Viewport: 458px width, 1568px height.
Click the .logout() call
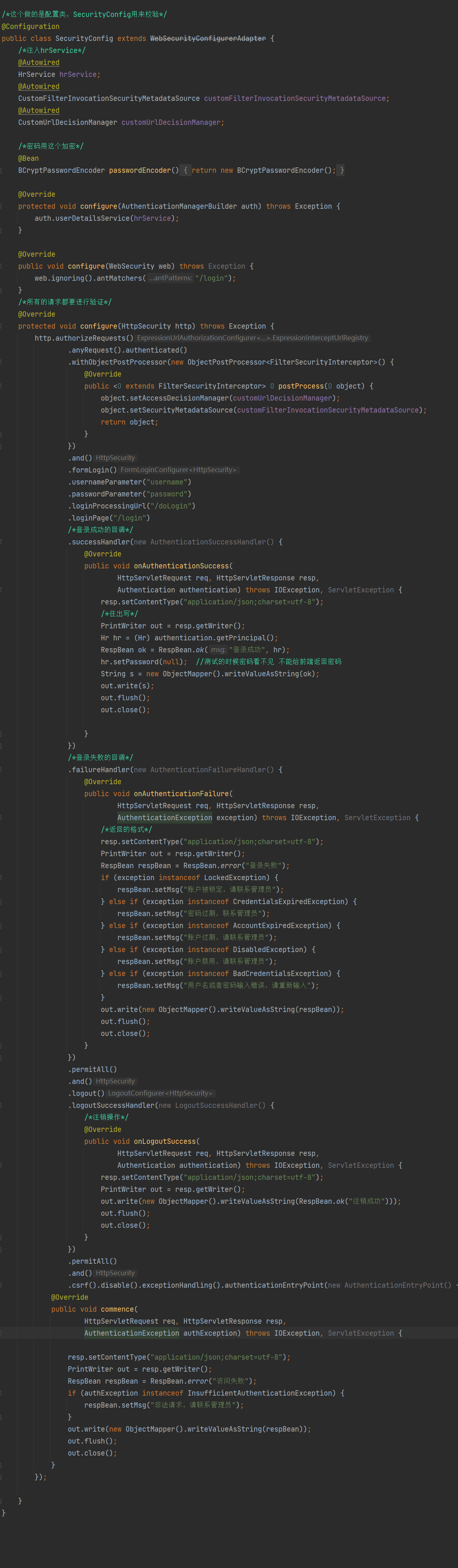pyautogui.click(x=86, y=1093)
